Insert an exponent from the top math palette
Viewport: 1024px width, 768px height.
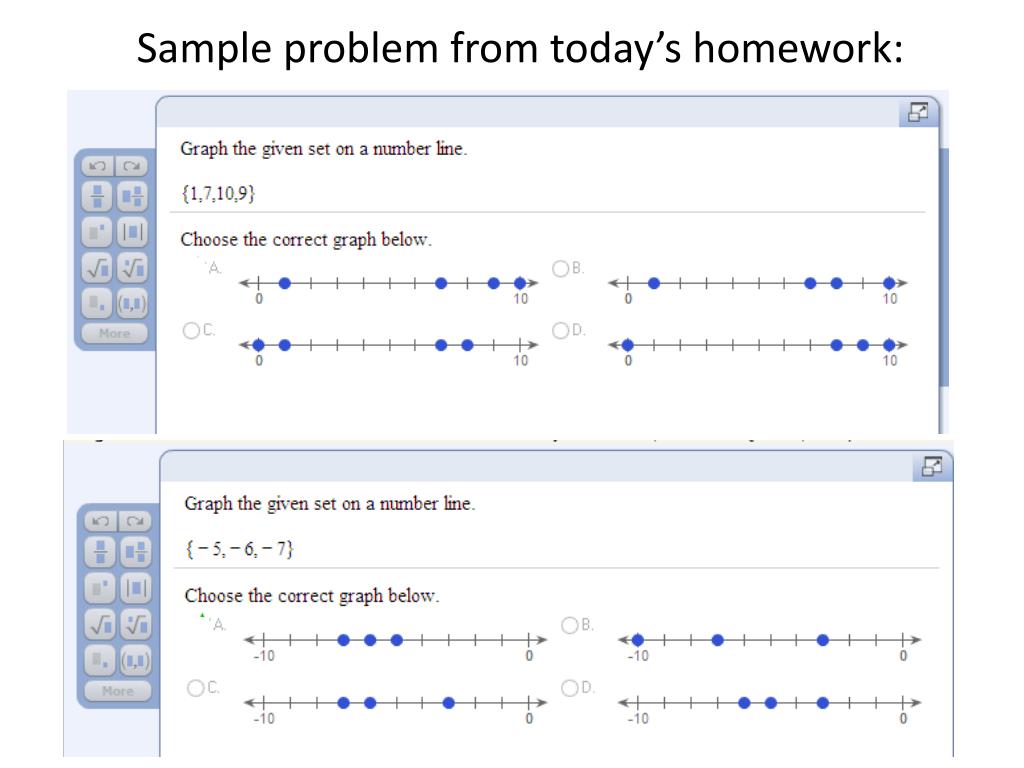point(98,232)
